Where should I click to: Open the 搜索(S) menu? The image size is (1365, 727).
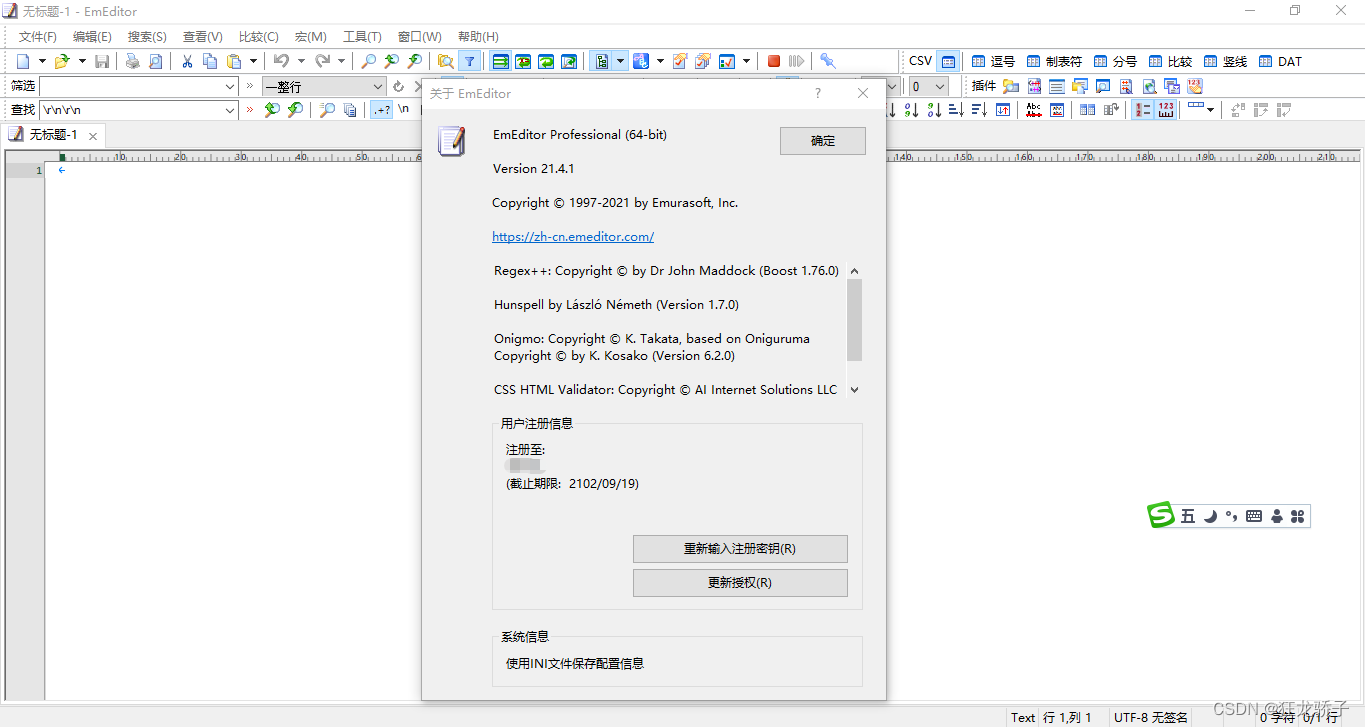click(147, 36)
